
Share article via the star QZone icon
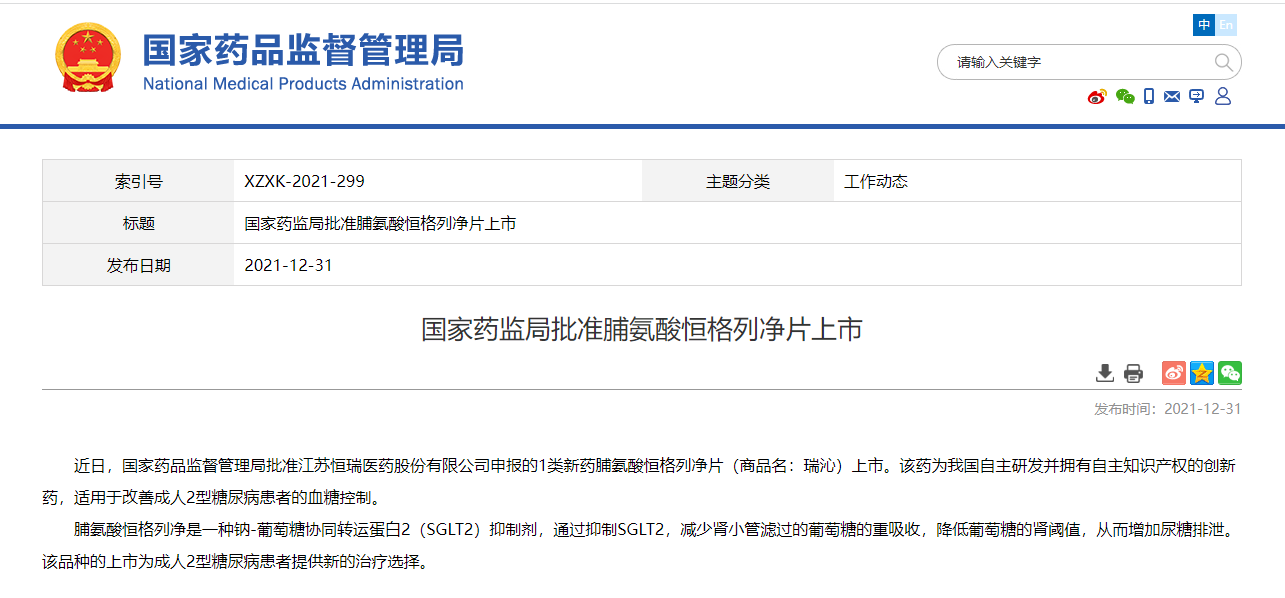point(1202,373)
